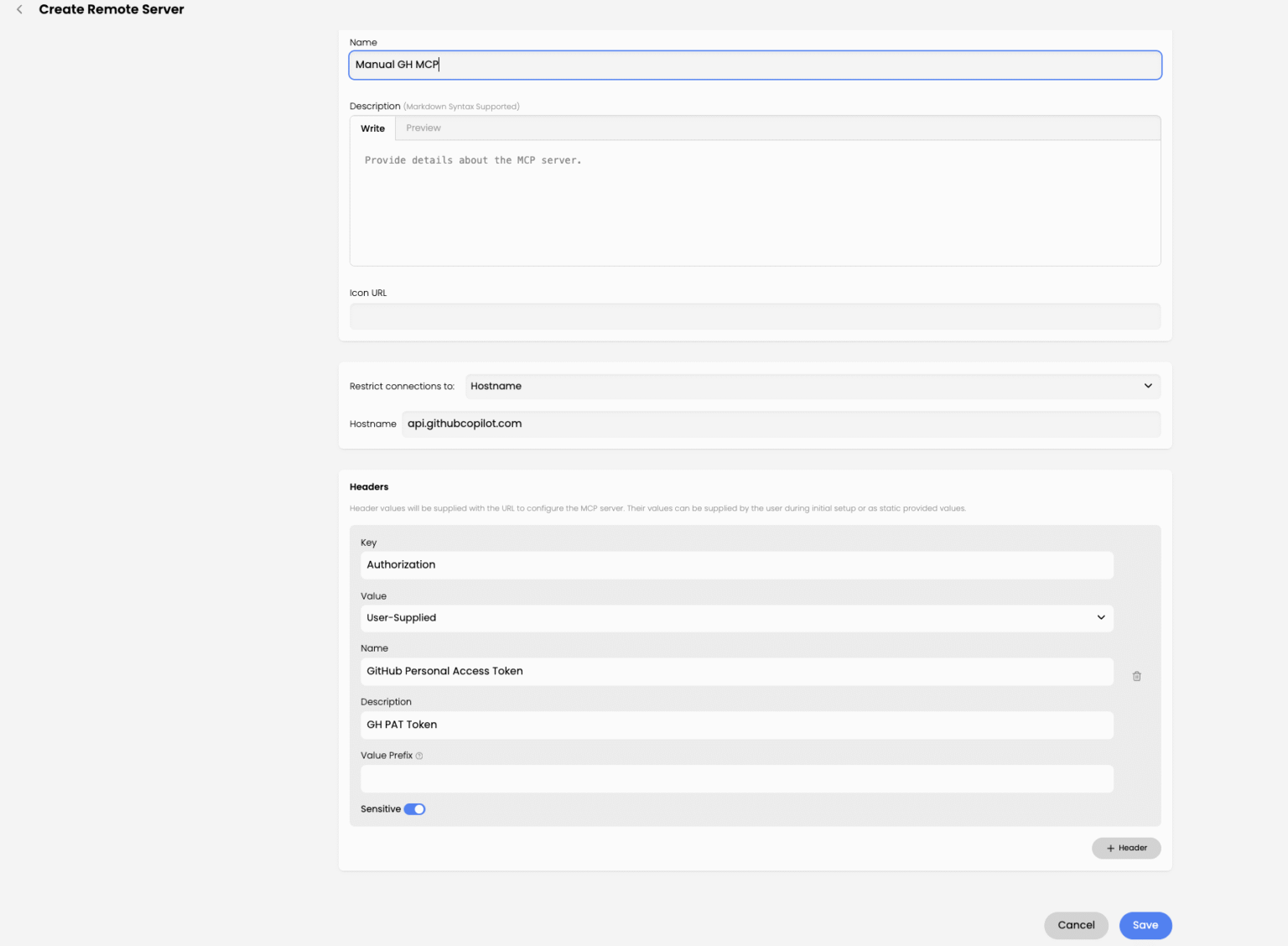Focus the server Name field
This screenshot has height=946, width=1288.
click(x=755, y=65)
